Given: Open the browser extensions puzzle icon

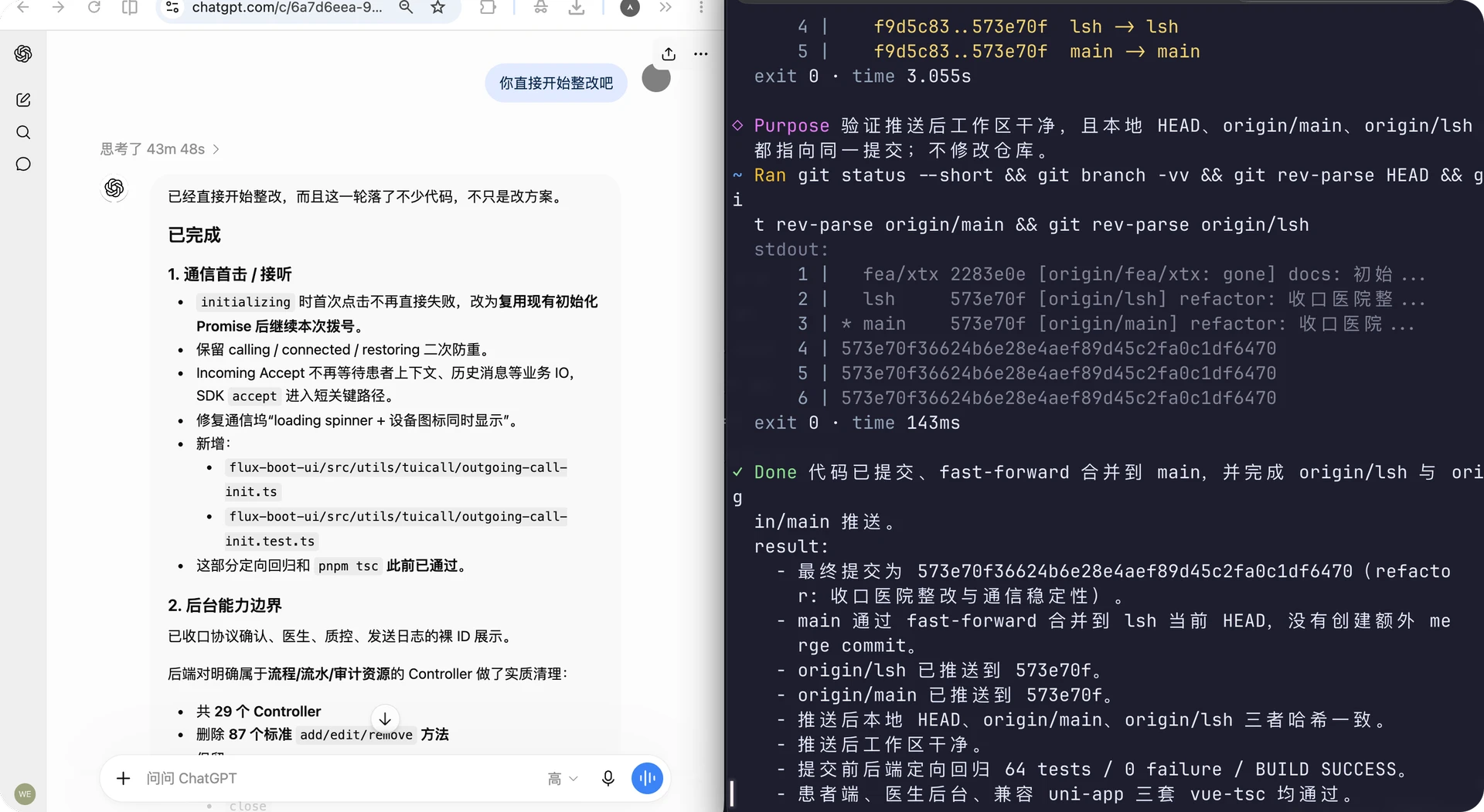Looking at the screenshot, I should pyautogui.click(x=488, y=8).
